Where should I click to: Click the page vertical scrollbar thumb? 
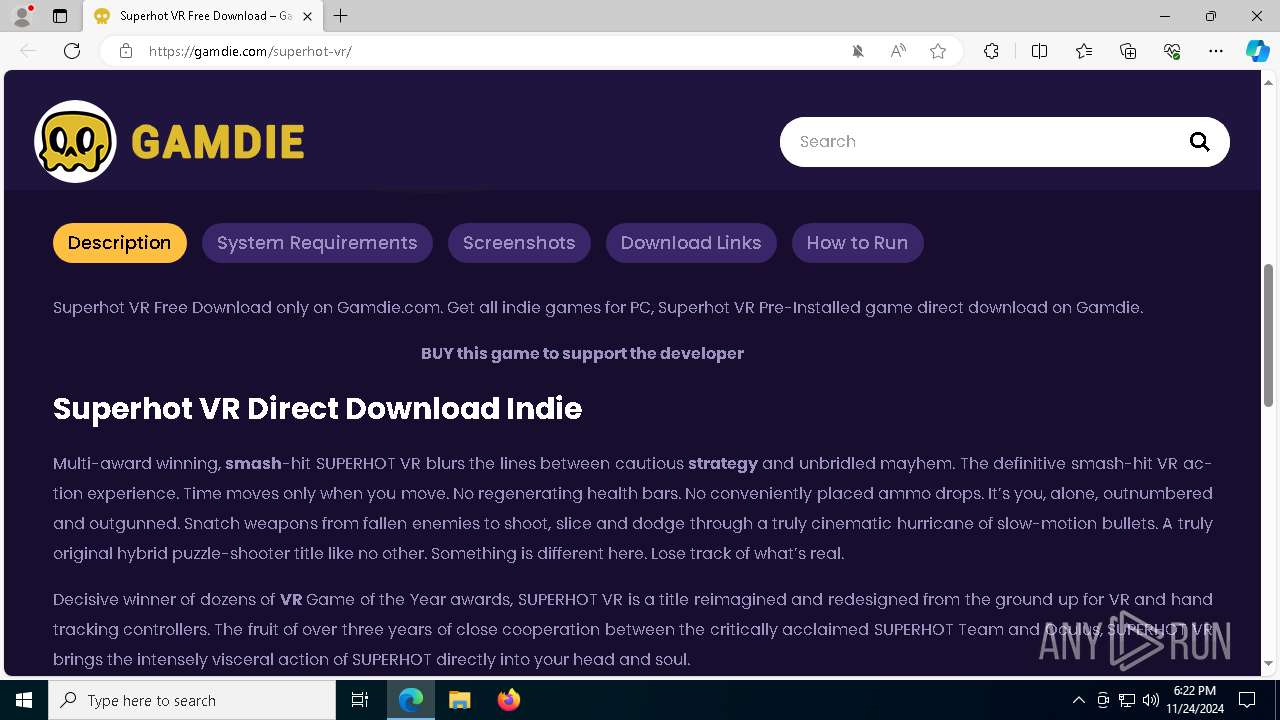pyautogui.click(x=1268, y=335)
